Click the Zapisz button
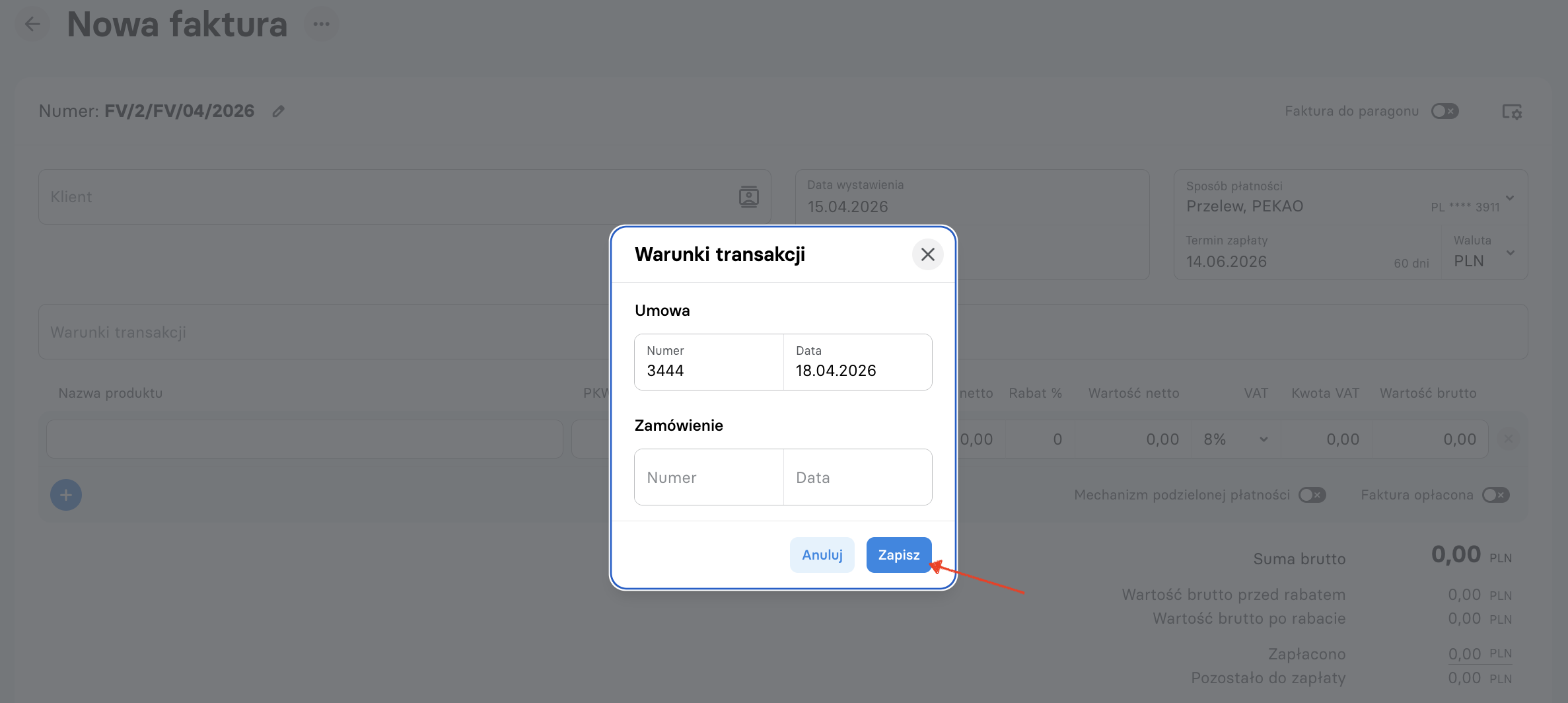1568x703 pixels. click(x=898, y=555)
